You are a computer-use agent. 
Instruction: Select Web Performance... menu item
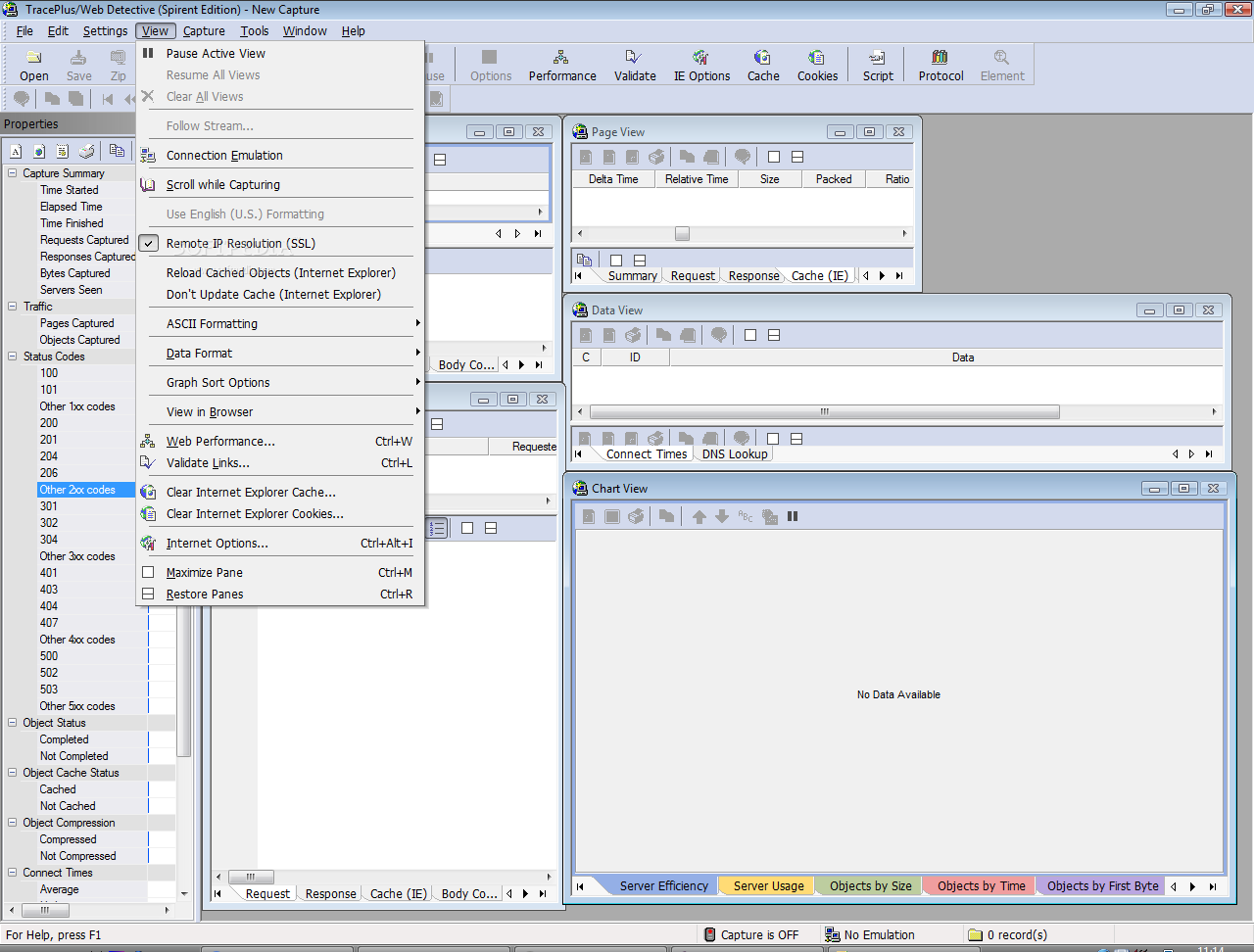(x=280, y=441)
